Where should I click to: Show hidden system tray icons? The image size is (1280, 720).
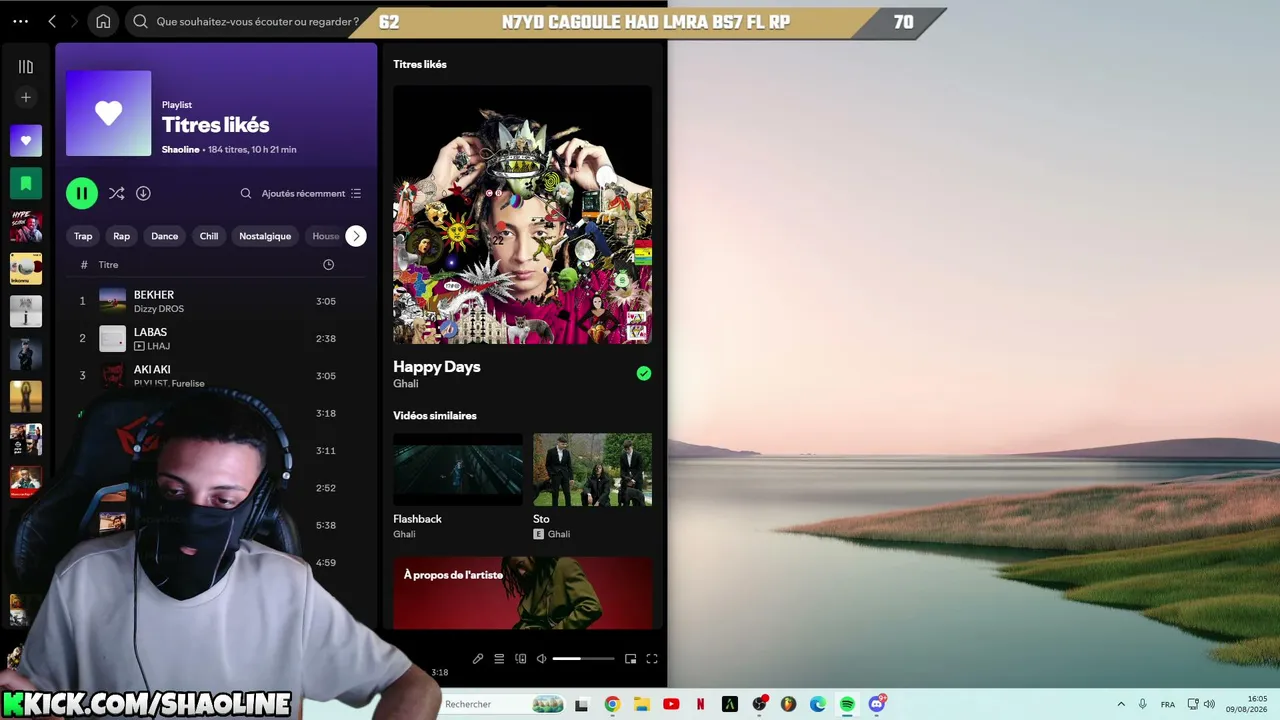[x=1121, y=704]
